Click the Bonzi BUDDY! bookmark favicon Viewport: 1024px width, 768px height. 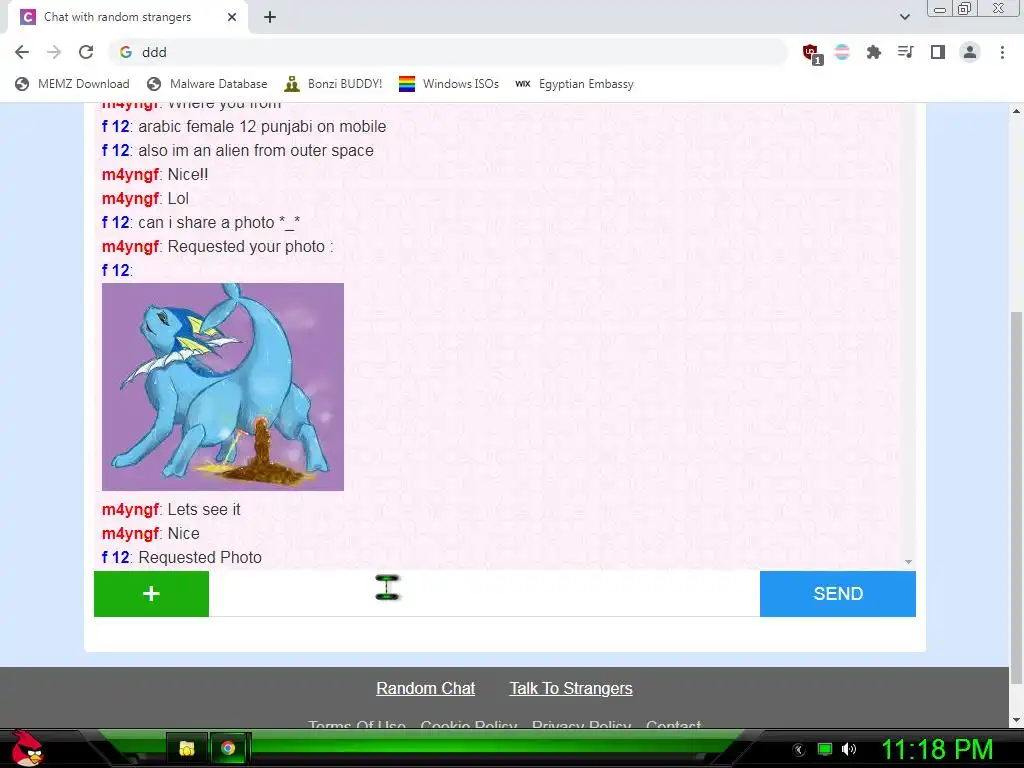292,84
